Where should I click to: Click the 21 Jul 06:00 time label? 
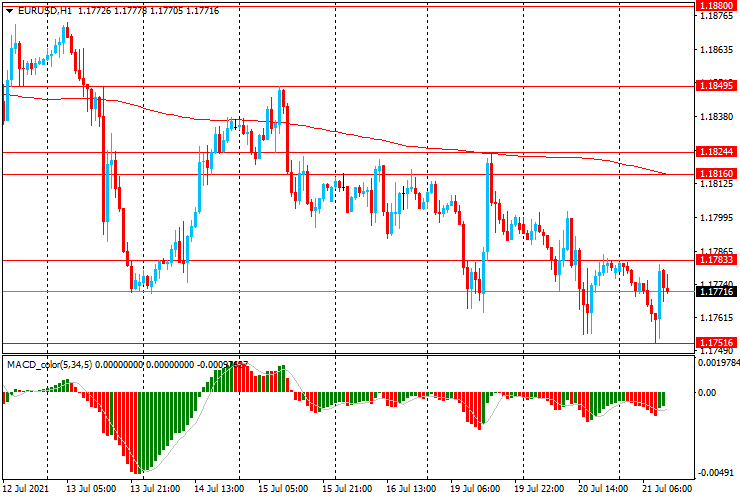click(x=667, y=488)
